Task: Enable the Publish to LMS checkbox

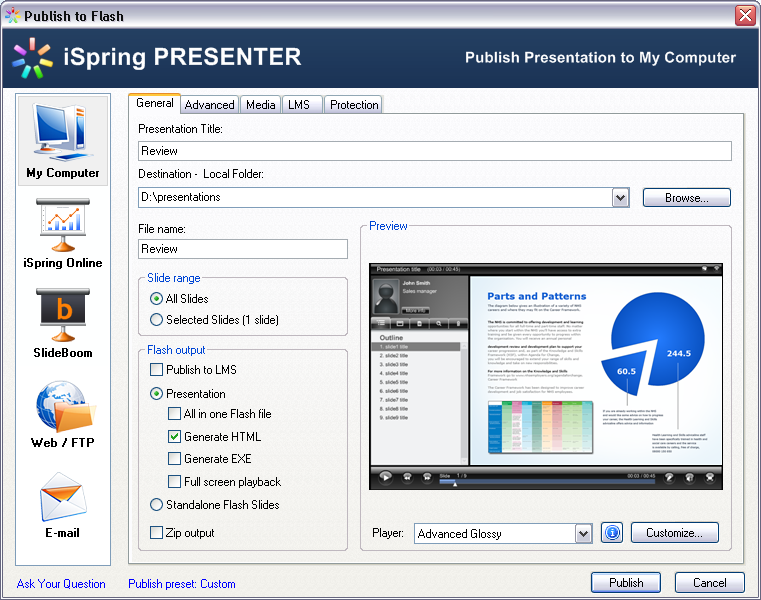Action: (156, 369)
